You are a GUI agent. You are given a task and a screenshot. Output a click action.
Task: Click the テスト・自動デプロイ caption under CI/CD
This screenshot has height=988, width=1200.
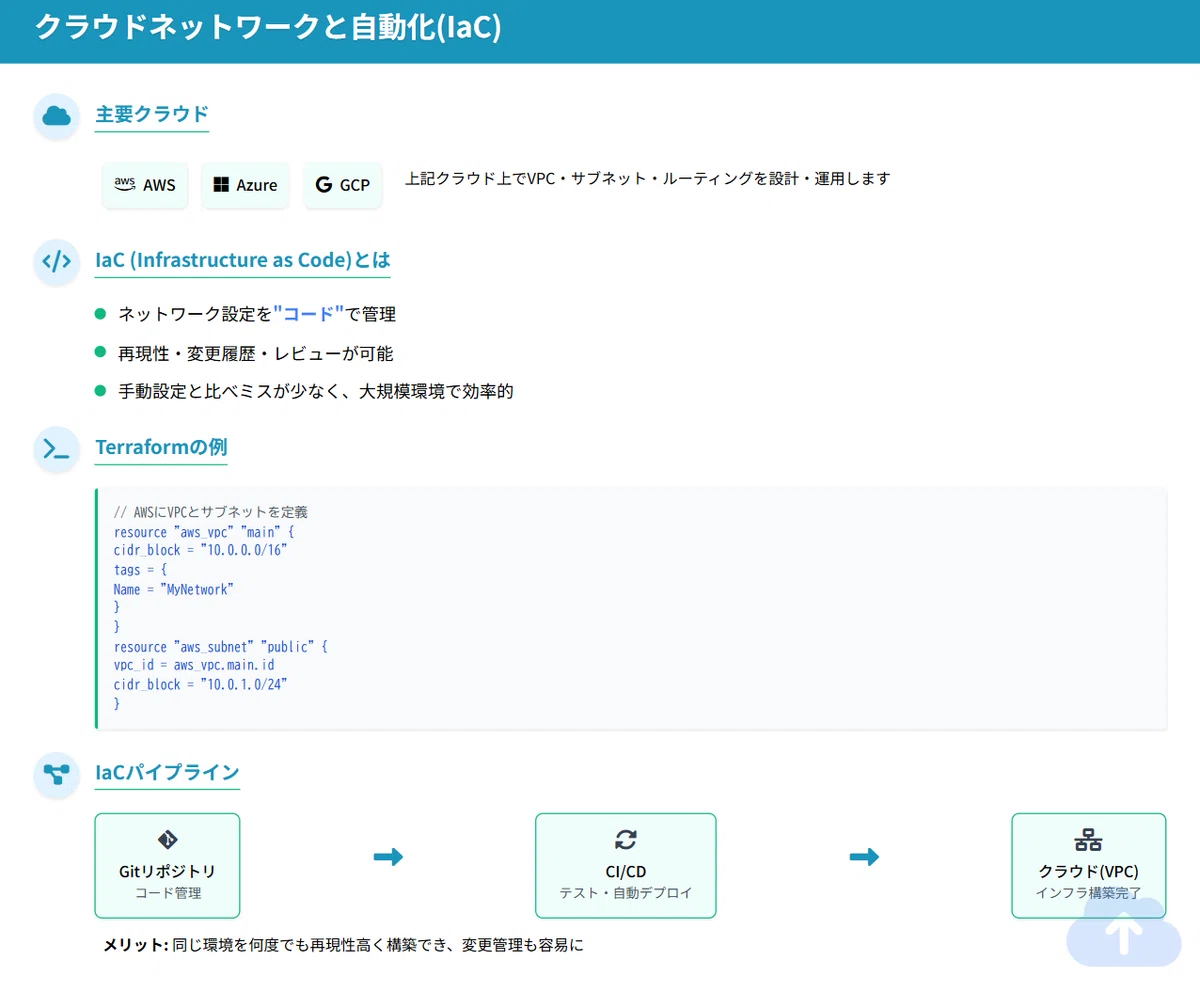click(x=626, y=893)
